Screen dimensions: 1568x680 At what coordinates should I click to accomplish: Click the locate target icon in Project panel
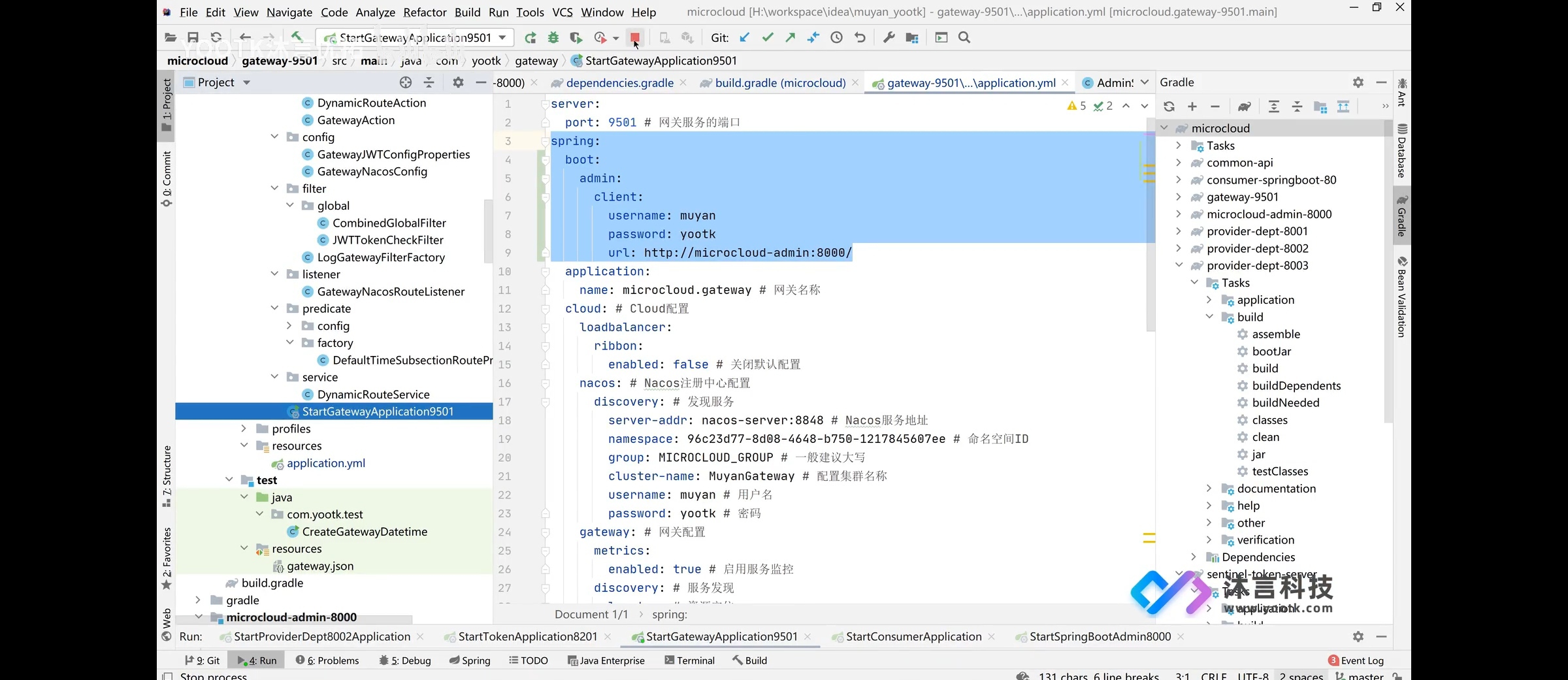pos(406,82)
